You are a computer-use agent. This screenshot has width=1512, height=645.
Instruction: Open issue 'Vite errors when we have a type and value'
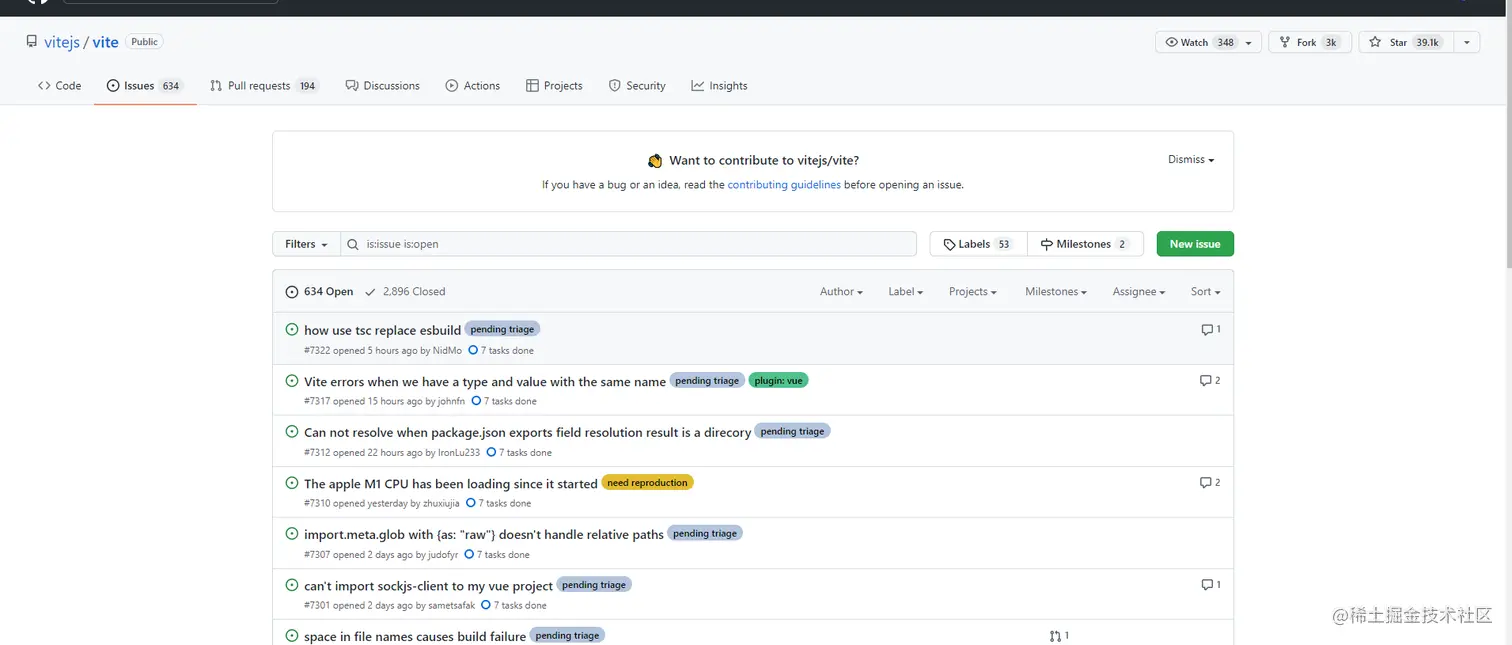(485, 381)
